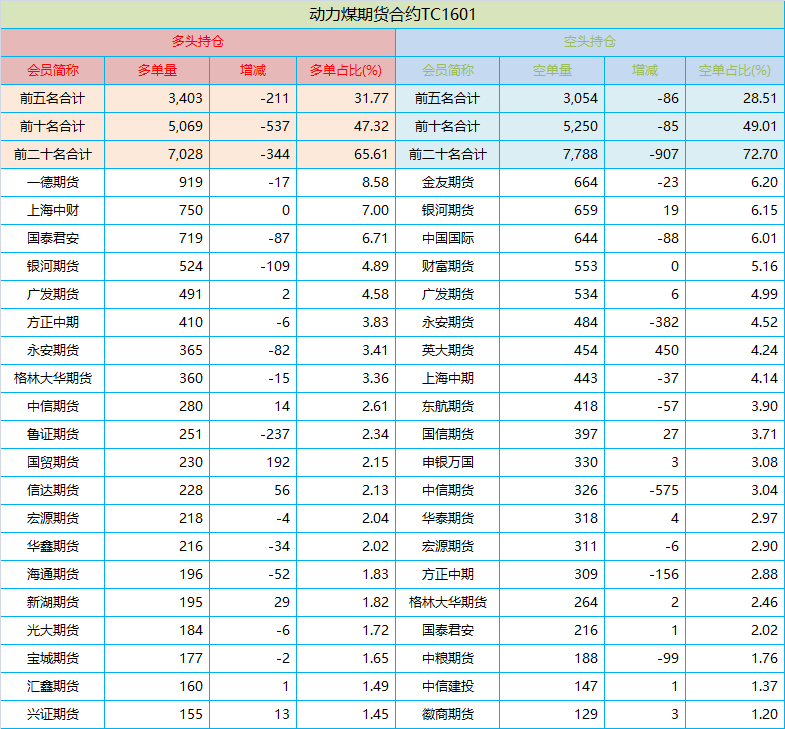Select short share 6.20 for 金友期货
This screenshot has height=729, width=785.
pos(764,182)
